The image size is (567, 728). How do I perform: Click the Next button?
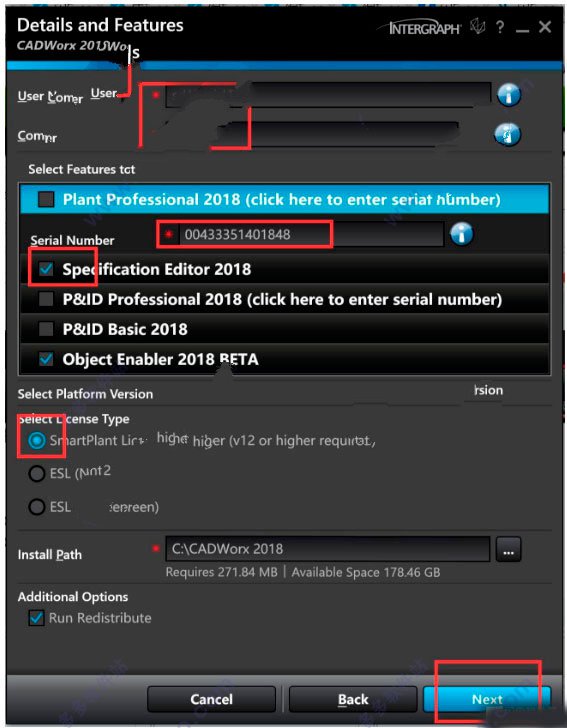click(487, 699)
